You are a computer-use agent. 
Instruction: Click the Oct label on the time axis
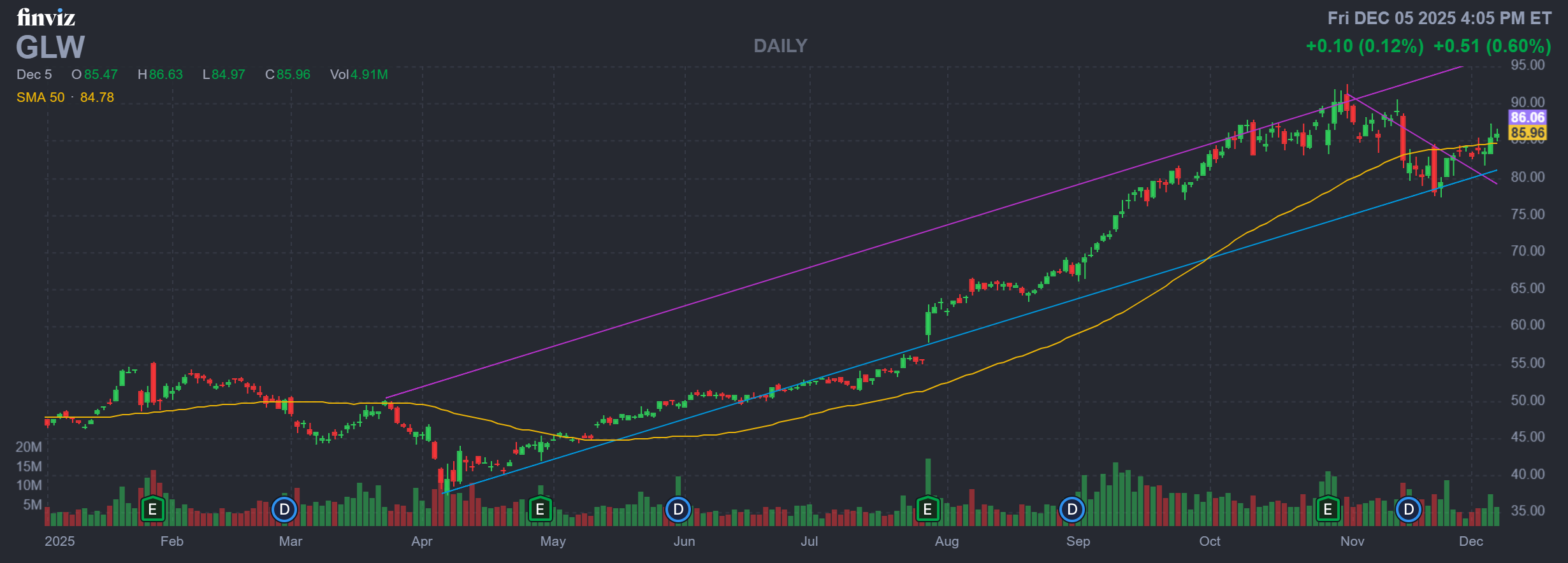coord(1209,541)
